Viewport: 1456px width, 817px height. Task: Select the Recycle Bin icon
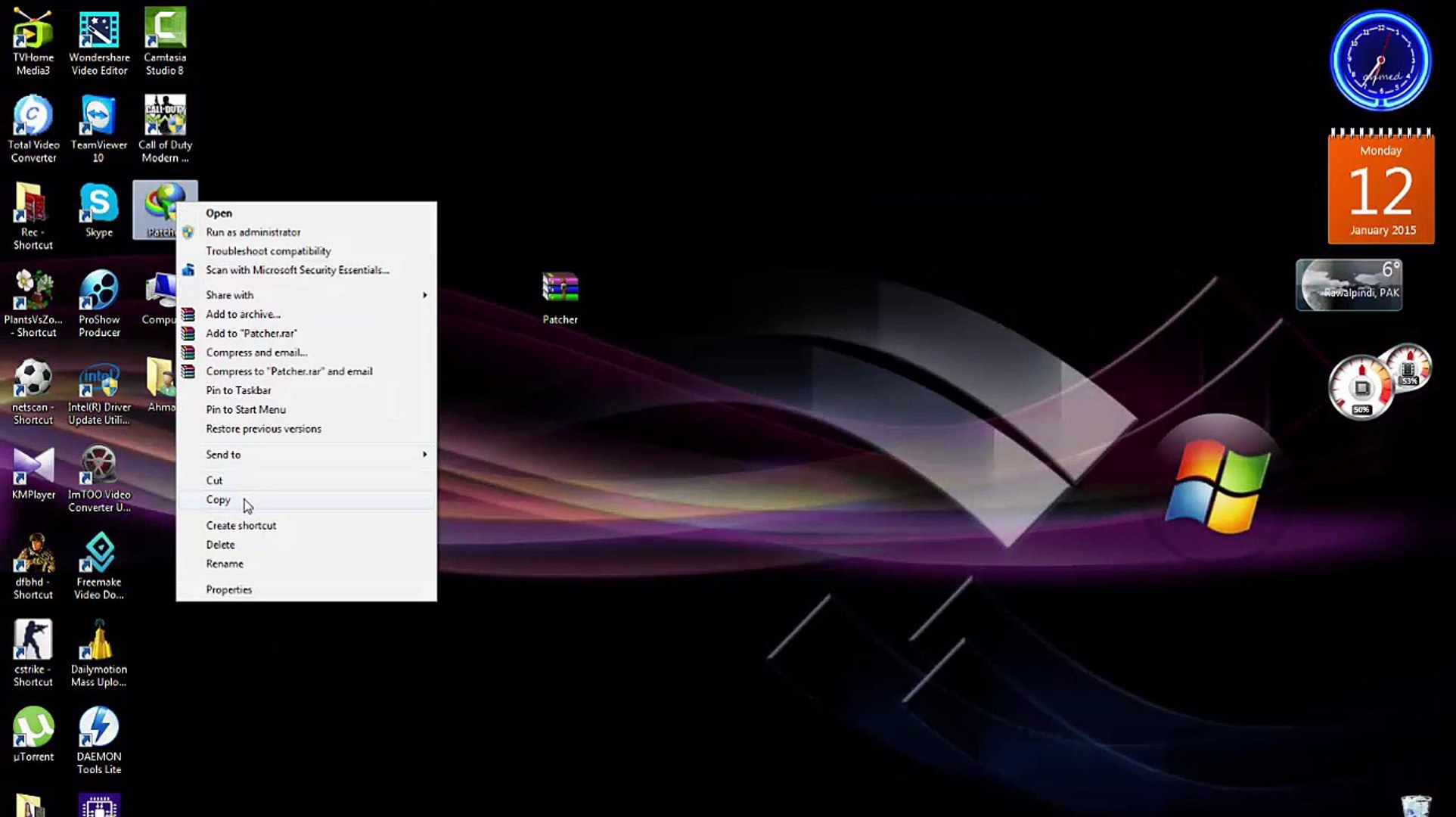[1416, 805]
